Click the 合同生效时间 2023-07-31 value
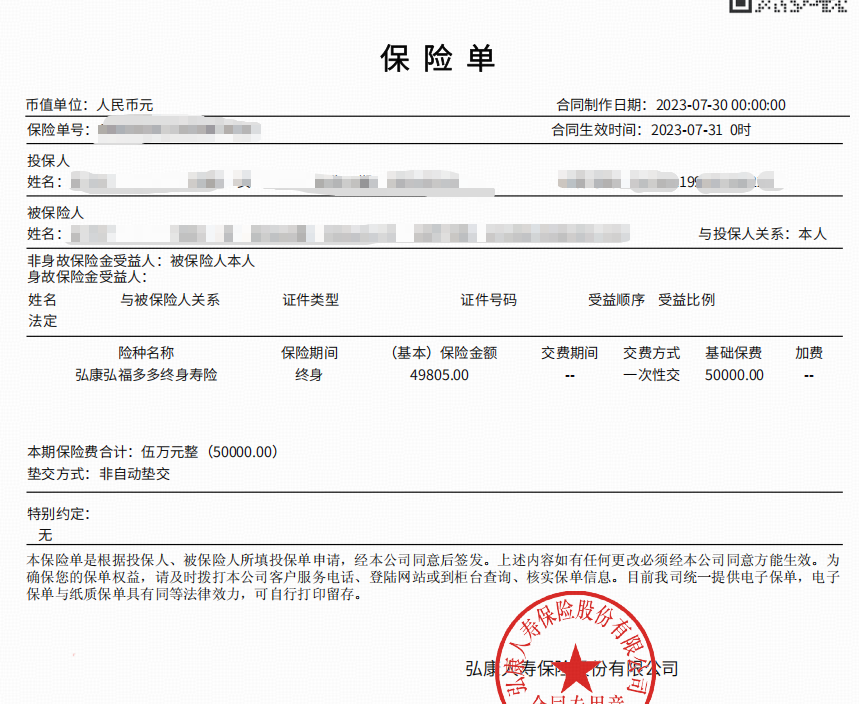 pyautogui.click(x=700, y=130)
